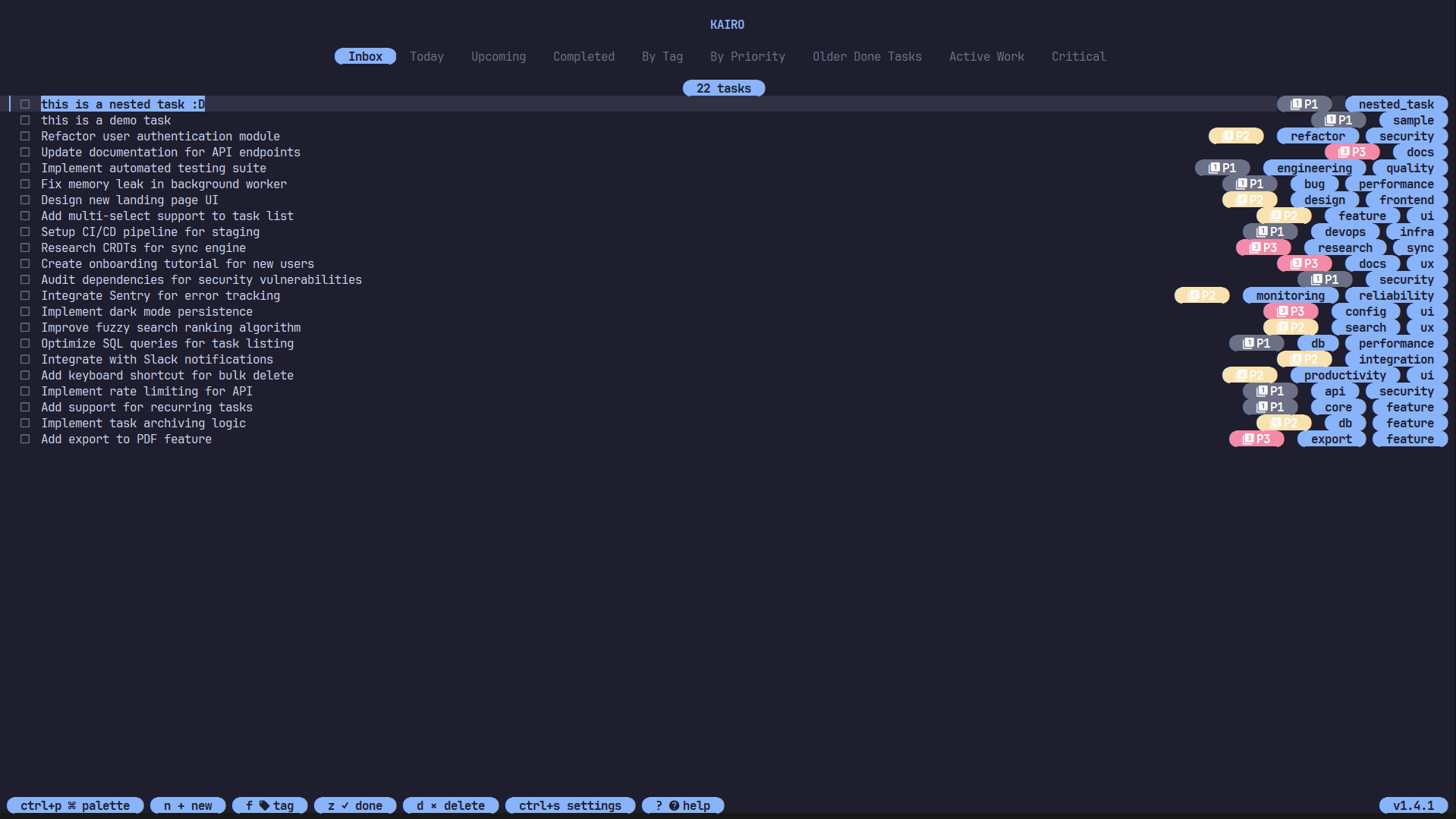
Task: Click the 'integration' tag chip
Action: pos(1396,359)
